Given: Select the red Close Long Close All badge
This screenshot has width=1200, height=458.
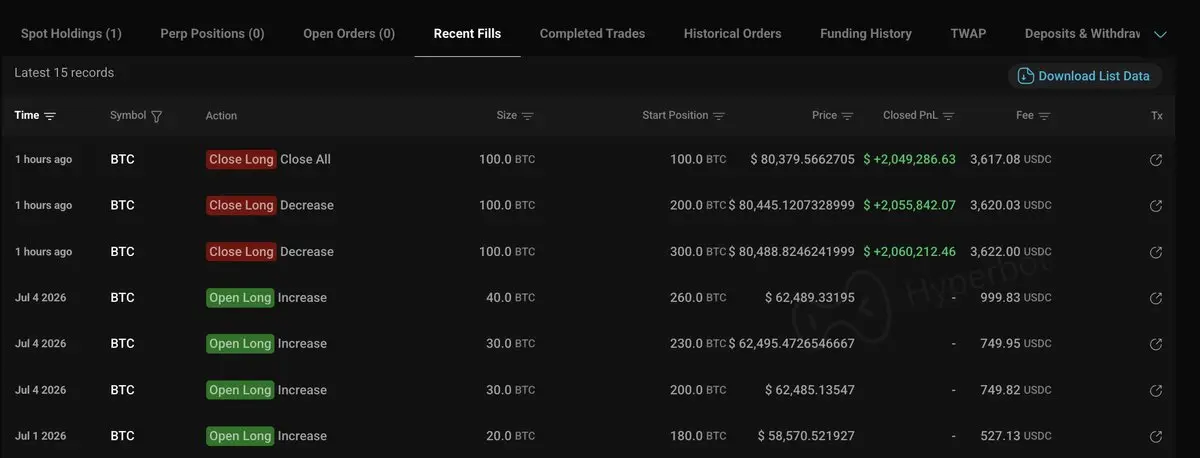Looking at the screenshot, I should 241,159.
